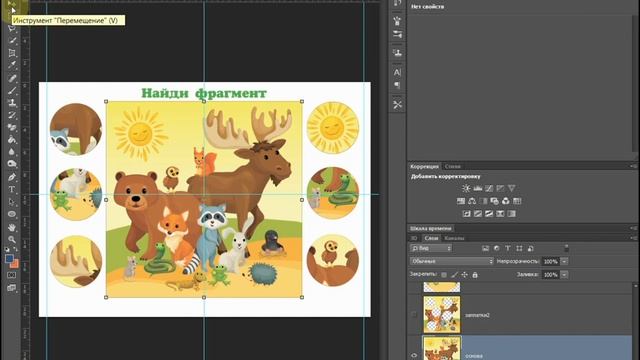This screenshot has height=360, width=640.
Task: Select the Zoom tool
Action: 12,240
